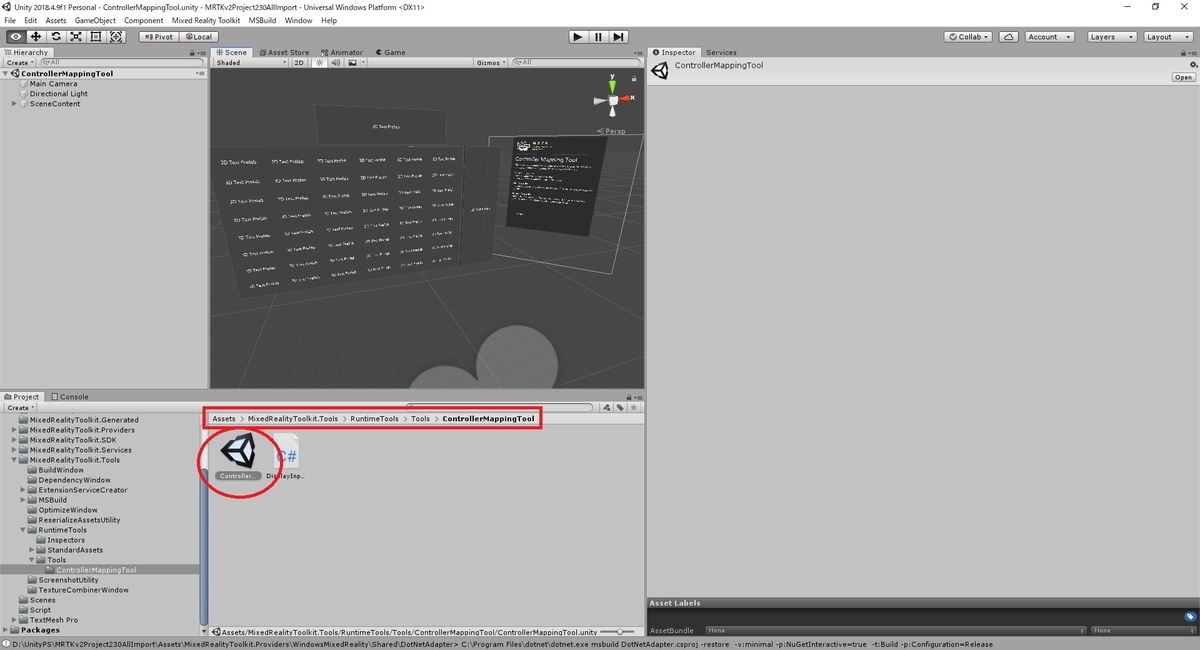Image resolution: width=1200 pixels, height=650 pixels.
Task: Collapse MixedRealityToolkit.Tools folder
Action: (14, 460)
